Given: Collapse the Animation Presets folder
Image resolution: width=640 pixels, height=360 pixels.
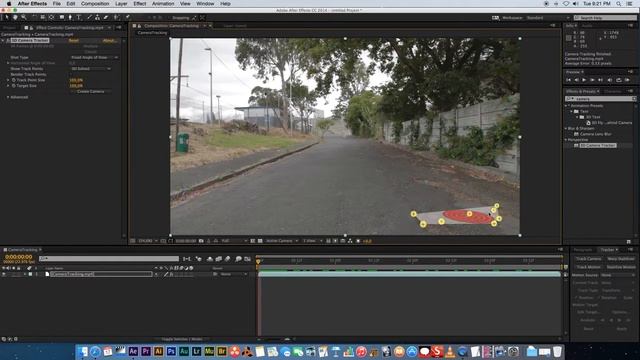Looking at the screenshot, I should (x=567, y=106).
